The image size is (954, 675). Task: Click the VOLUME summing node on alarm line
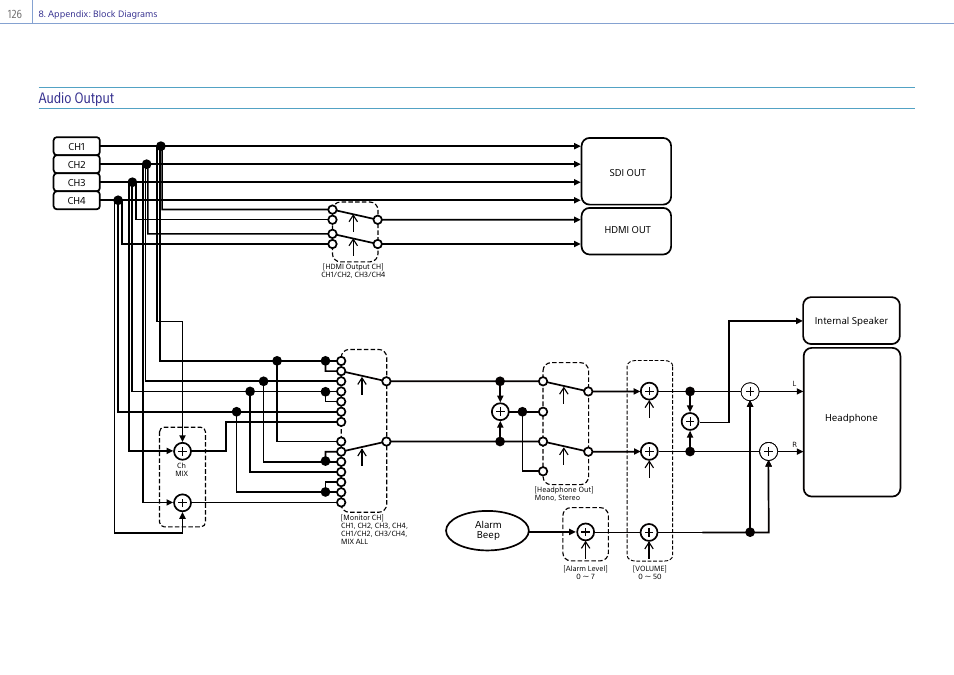coord(649,532)
